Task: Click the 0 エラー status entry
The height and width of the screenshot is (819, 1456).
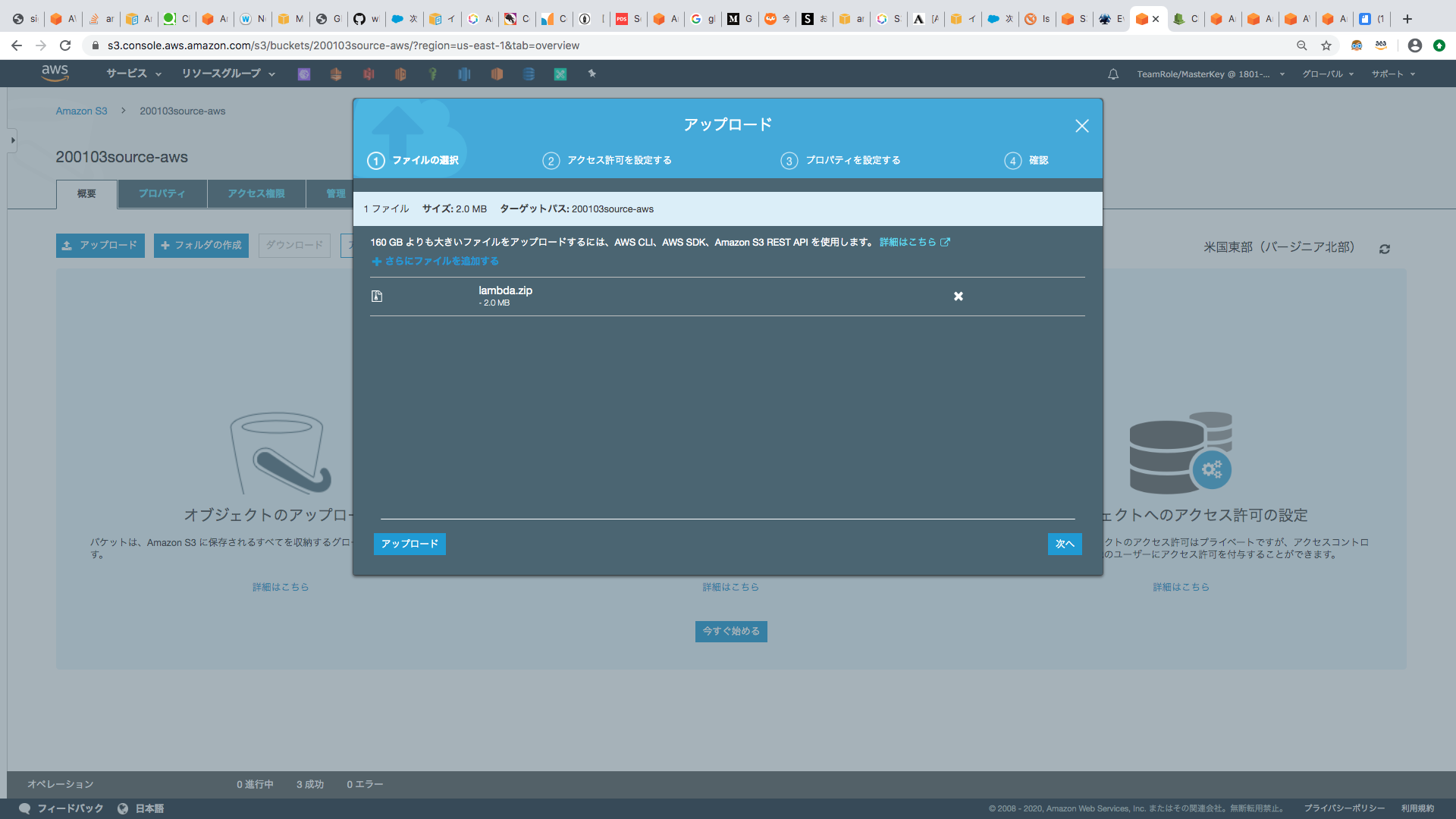Action: 365,784
